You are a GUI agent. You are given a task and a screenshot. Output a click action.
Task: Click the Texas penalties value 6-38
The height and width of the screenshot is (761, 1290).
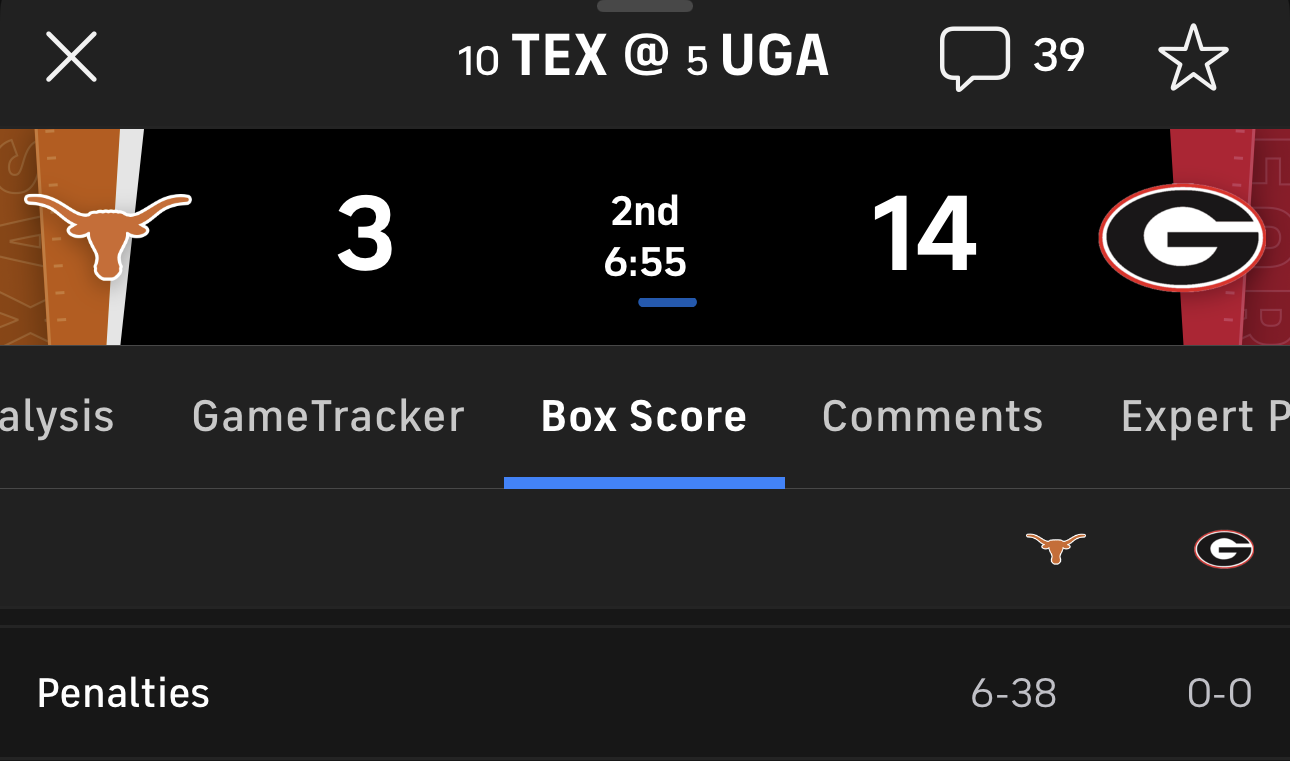pyautogui.click(x=1013, y=693)
